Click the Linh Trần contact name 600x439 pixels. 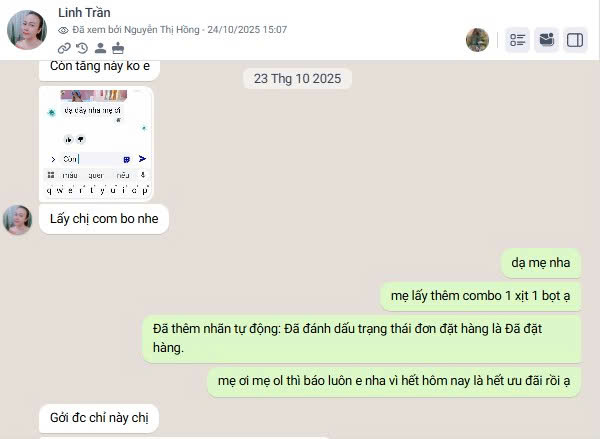click(x=84, y=13)
